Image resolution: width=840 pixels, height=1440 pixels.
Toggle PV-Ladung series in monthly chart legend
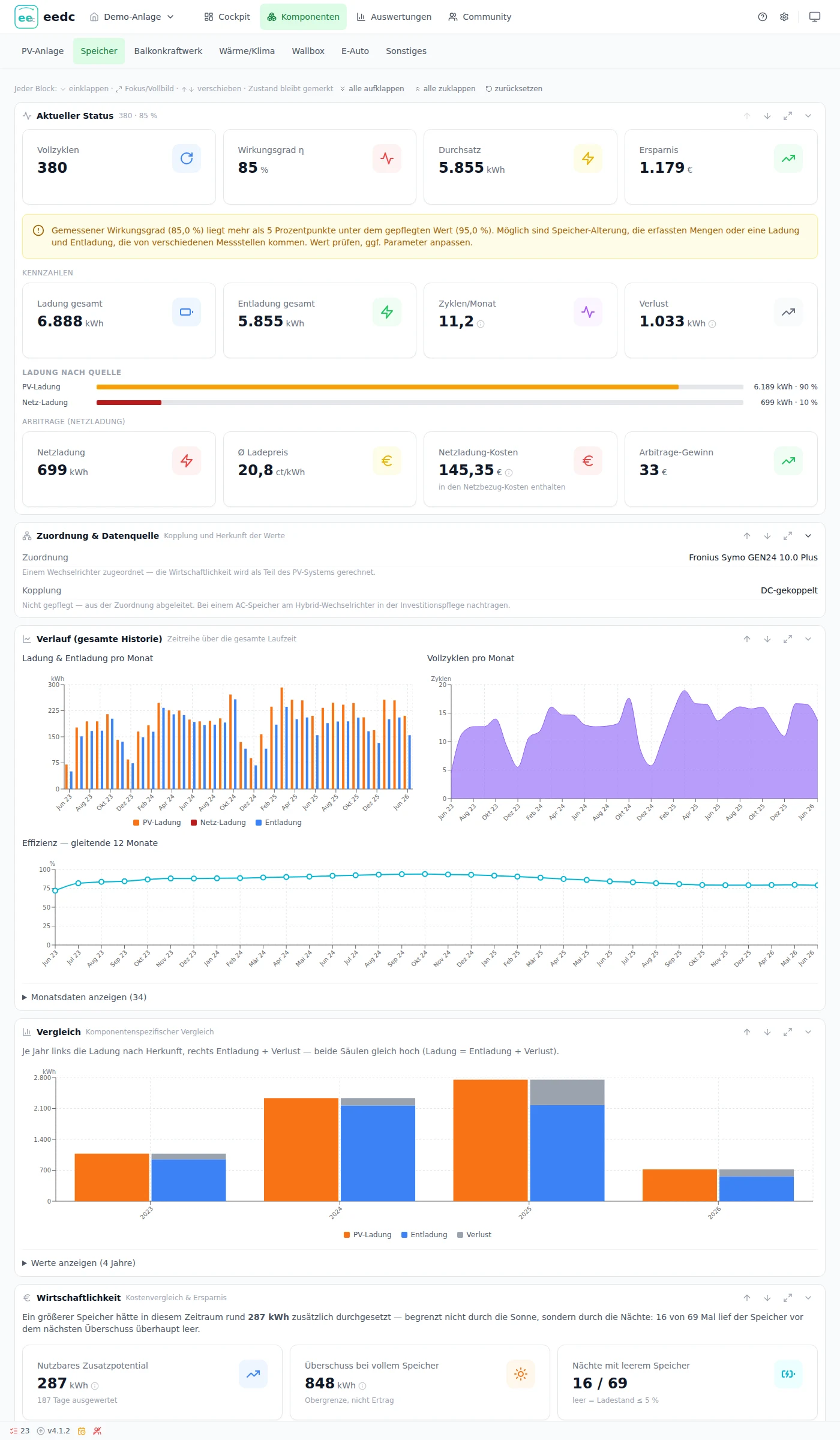click(157, 823)
